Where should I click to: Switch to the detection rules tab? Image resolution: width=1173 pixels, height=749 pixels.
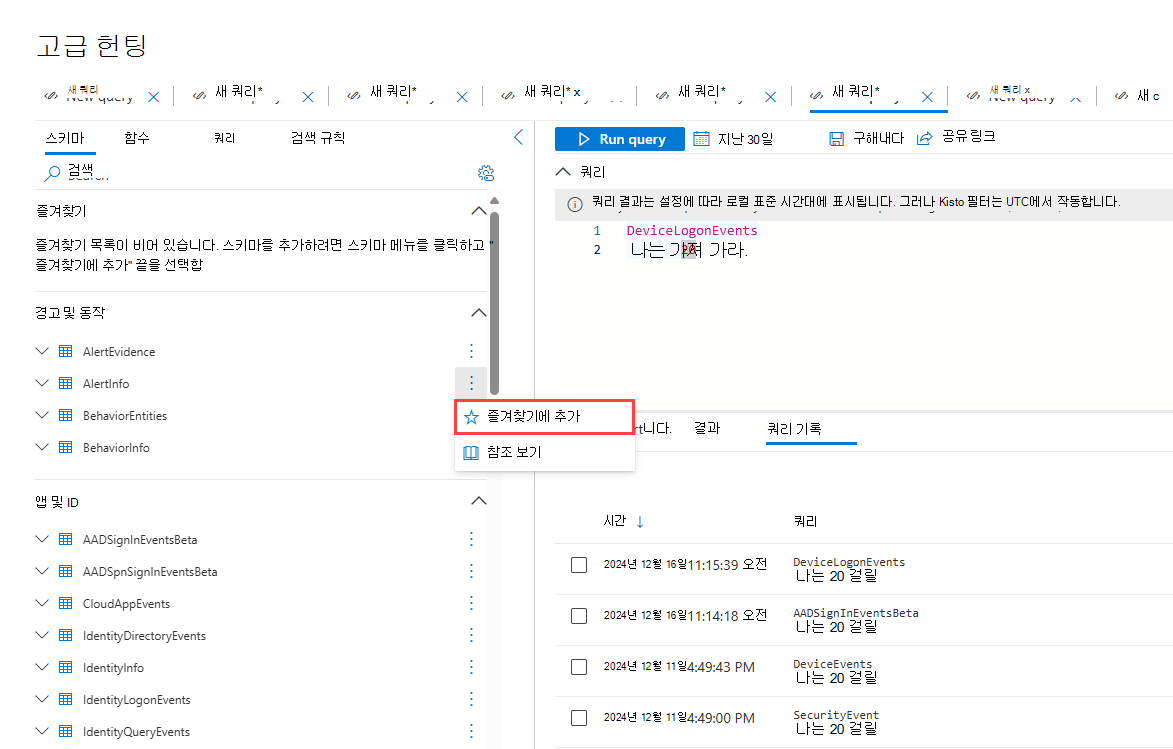(x=318, y=138)
